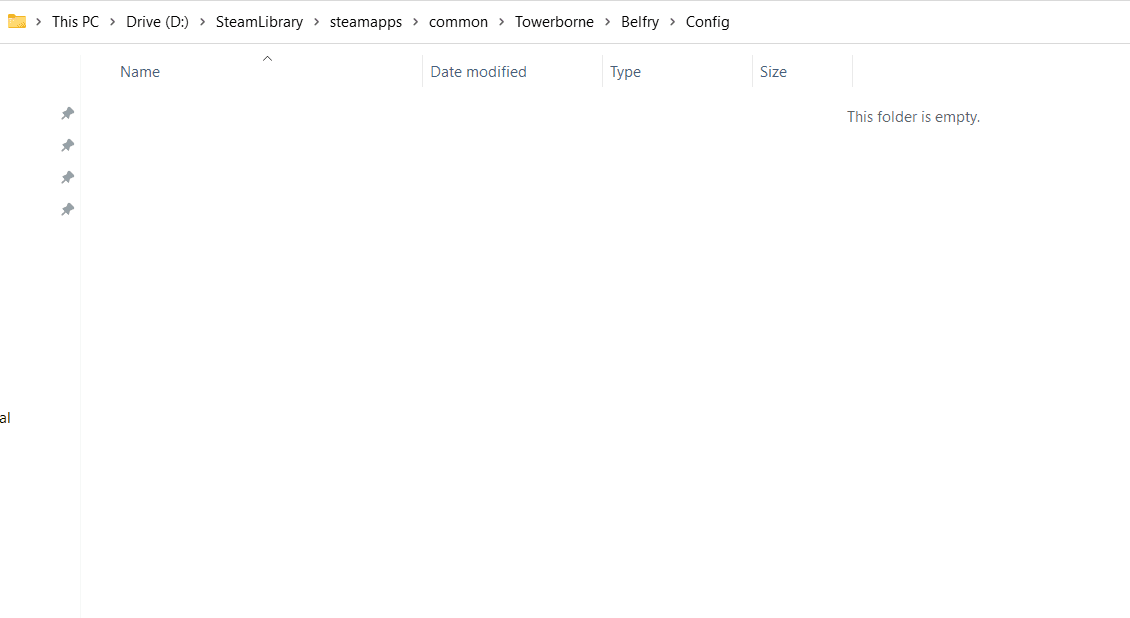This screenshot has width=1130, height=618.
Task: Click the sort arrow above the Name column
Action: (x=267, y=59)
